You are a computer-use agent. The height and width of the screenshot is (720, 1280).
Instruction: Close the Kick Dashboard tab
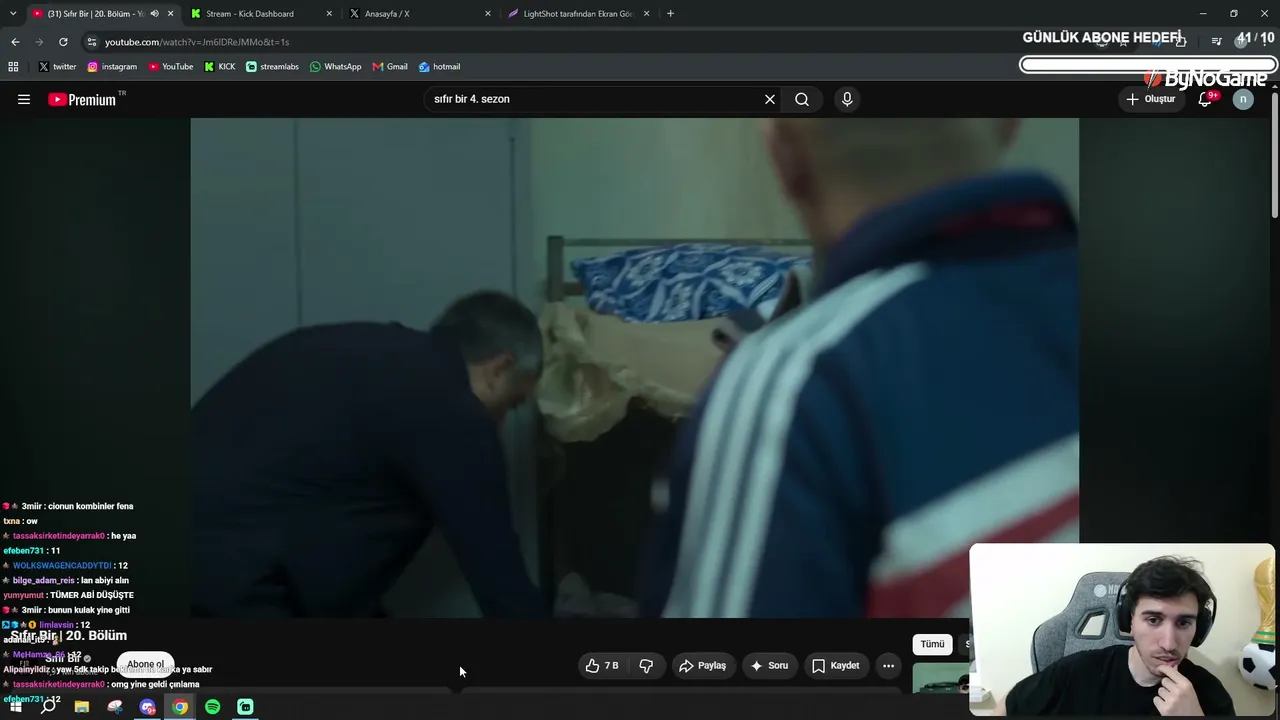[330, 14]
